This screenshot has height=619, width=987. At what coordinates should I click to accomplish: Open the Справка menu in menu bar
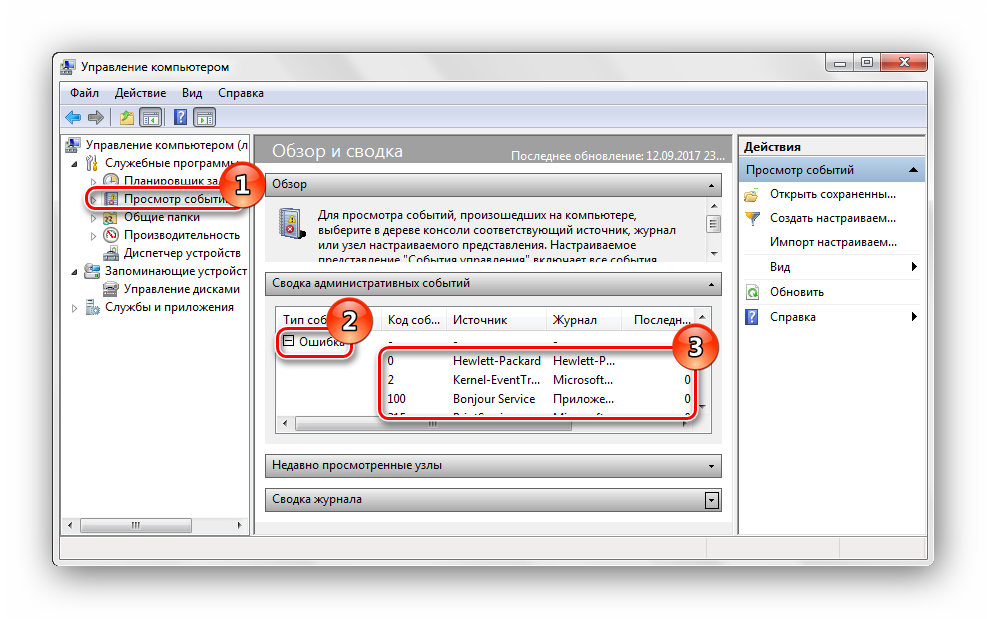click(241, 93)
